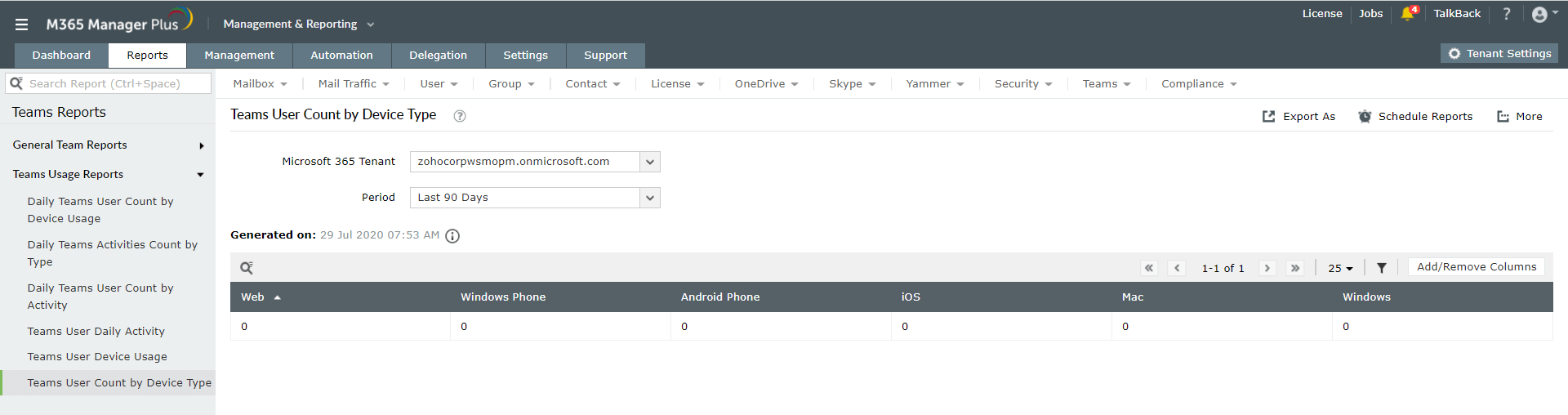Viewport: 1568px width, 415px height.
Task: Click the info icon next to generated date
Action: pyautogui.click(x=452, y=236)
